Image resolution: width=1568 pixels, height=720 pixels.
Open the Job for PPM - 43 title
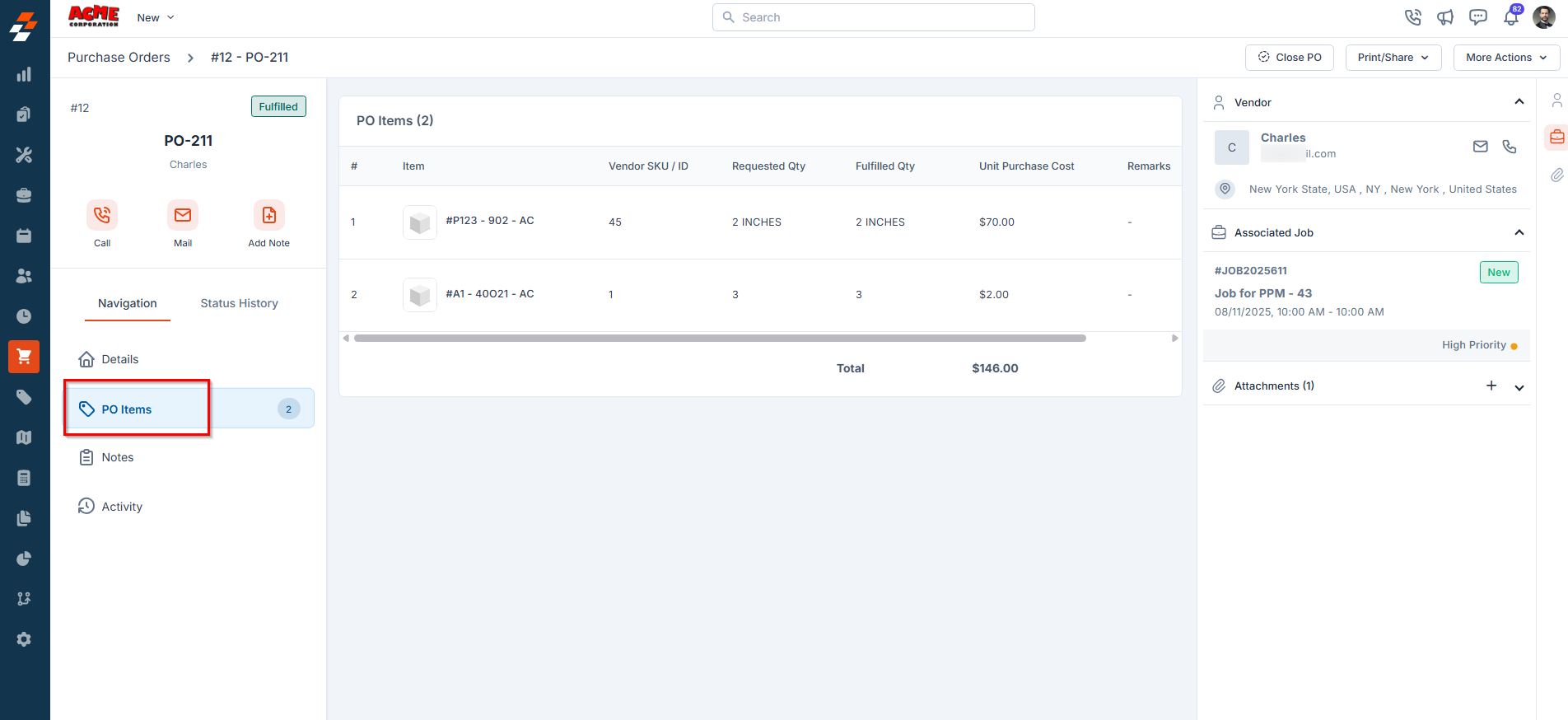[x=1263, y=293]
